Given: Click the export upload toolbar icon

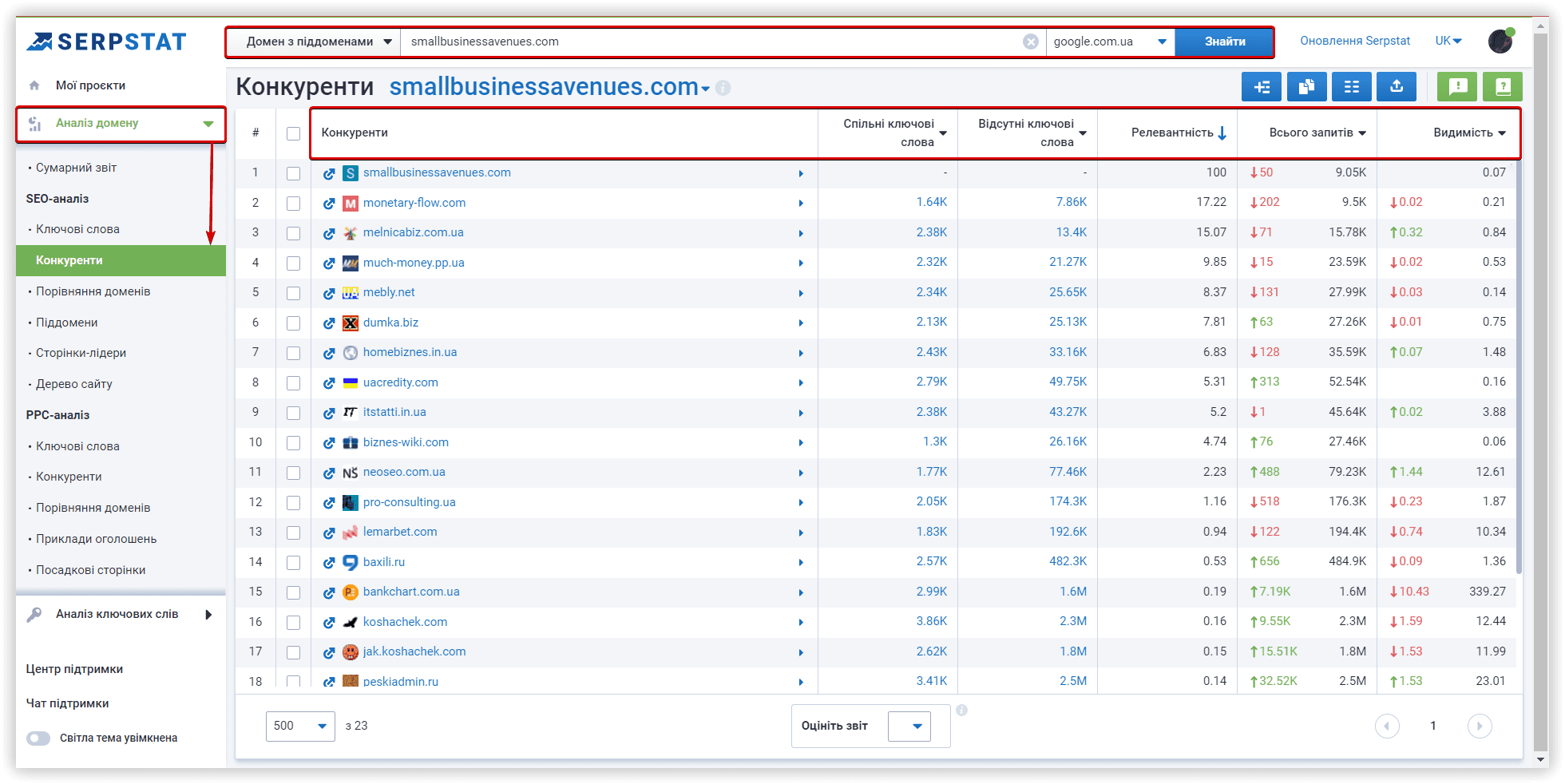Looking at the screenshot, I should tap(1397, 86).
